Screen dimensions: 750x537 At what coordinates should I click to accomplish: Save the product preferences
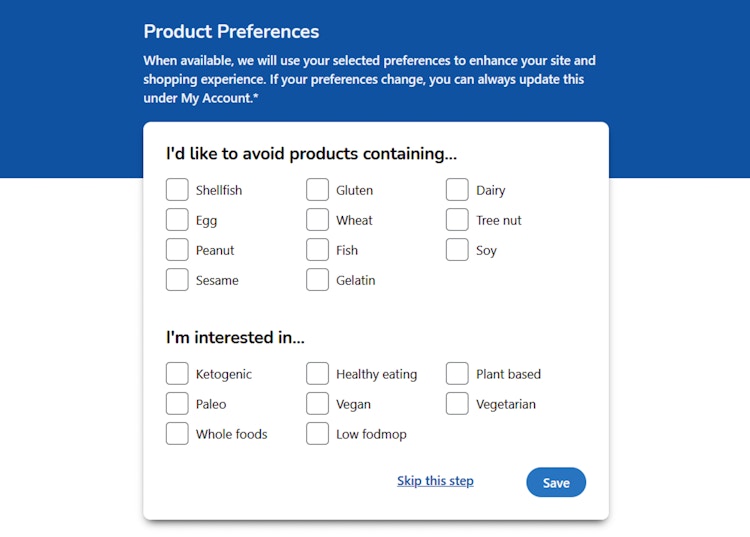(556, 482)
